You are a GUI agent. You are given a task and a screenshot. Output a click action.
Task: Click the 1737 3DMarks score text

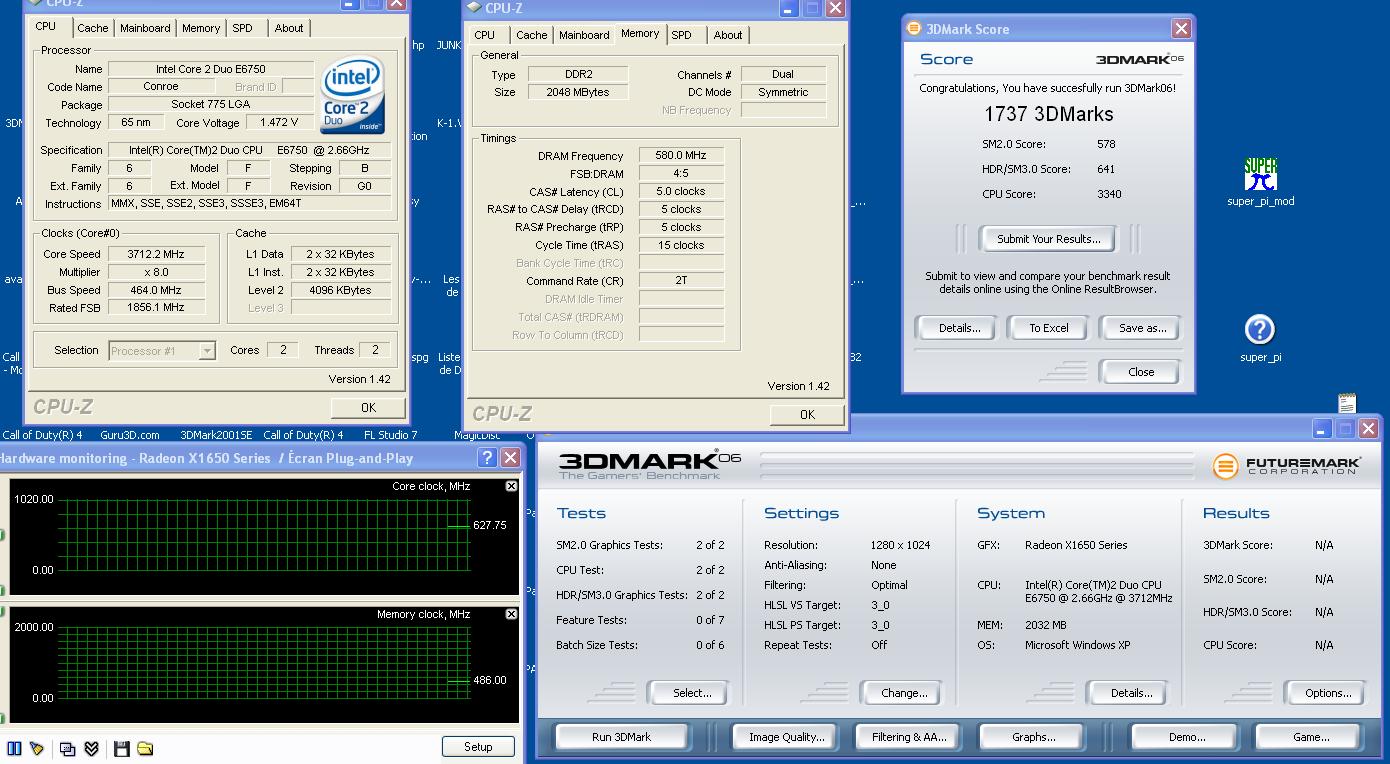[x=1048, y=114]
